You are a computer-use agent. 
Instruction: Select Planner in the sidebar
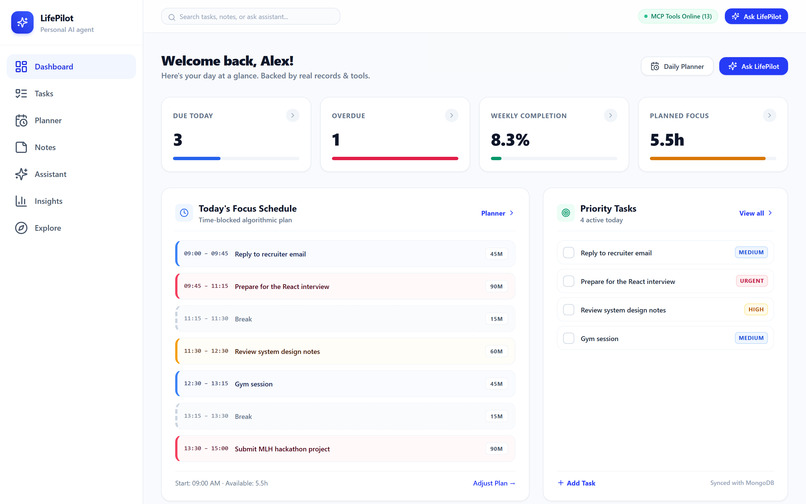point(71,120)
